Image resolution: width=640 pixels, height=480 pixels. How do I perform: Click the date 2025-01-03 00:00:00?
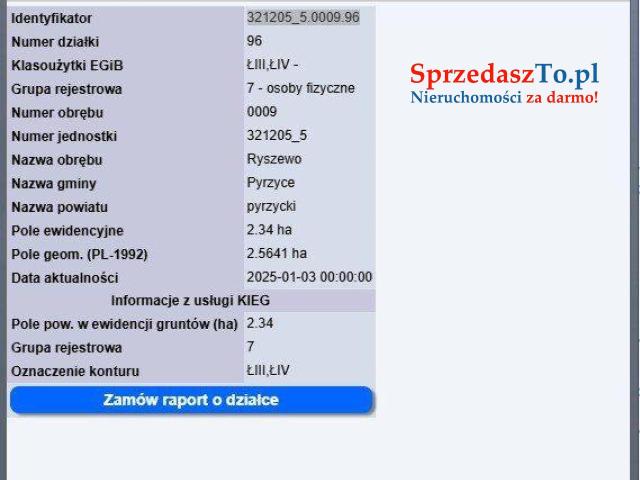pyautogui.click(x=309, y=277)
